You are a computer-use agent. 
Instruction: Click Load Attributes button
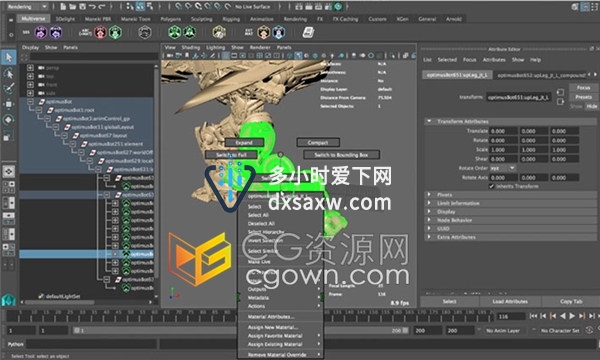coord(510,301)
